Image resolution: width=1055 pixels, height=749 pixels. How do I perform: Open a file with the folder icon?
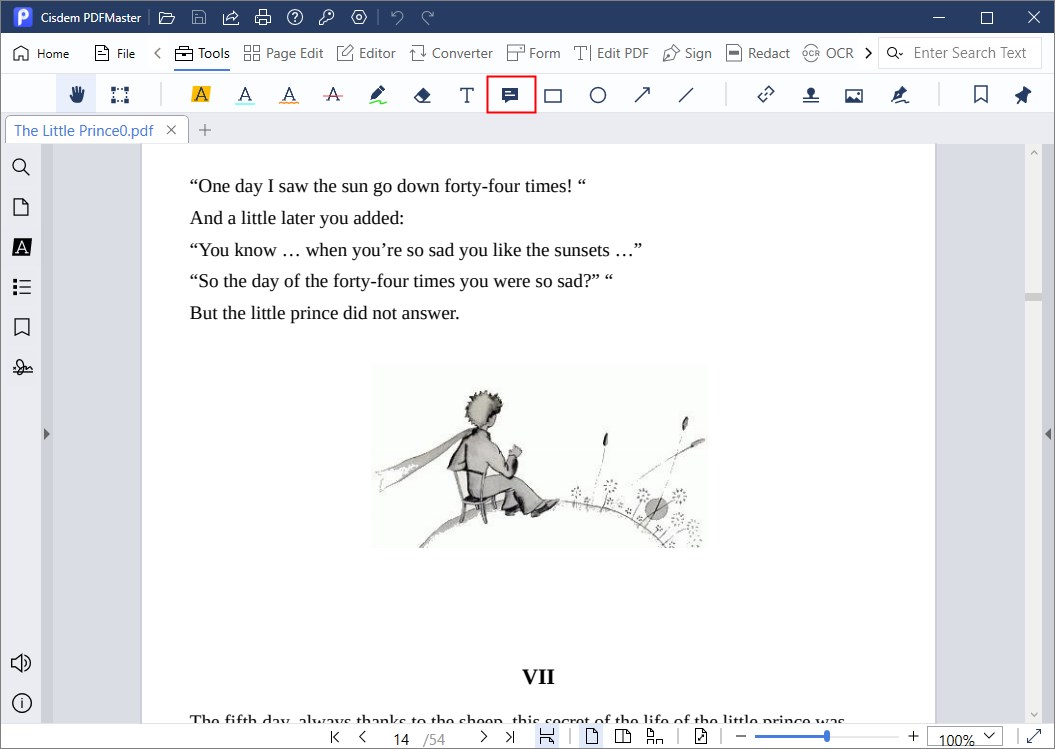pyautogui.click(x=166, y=17)
